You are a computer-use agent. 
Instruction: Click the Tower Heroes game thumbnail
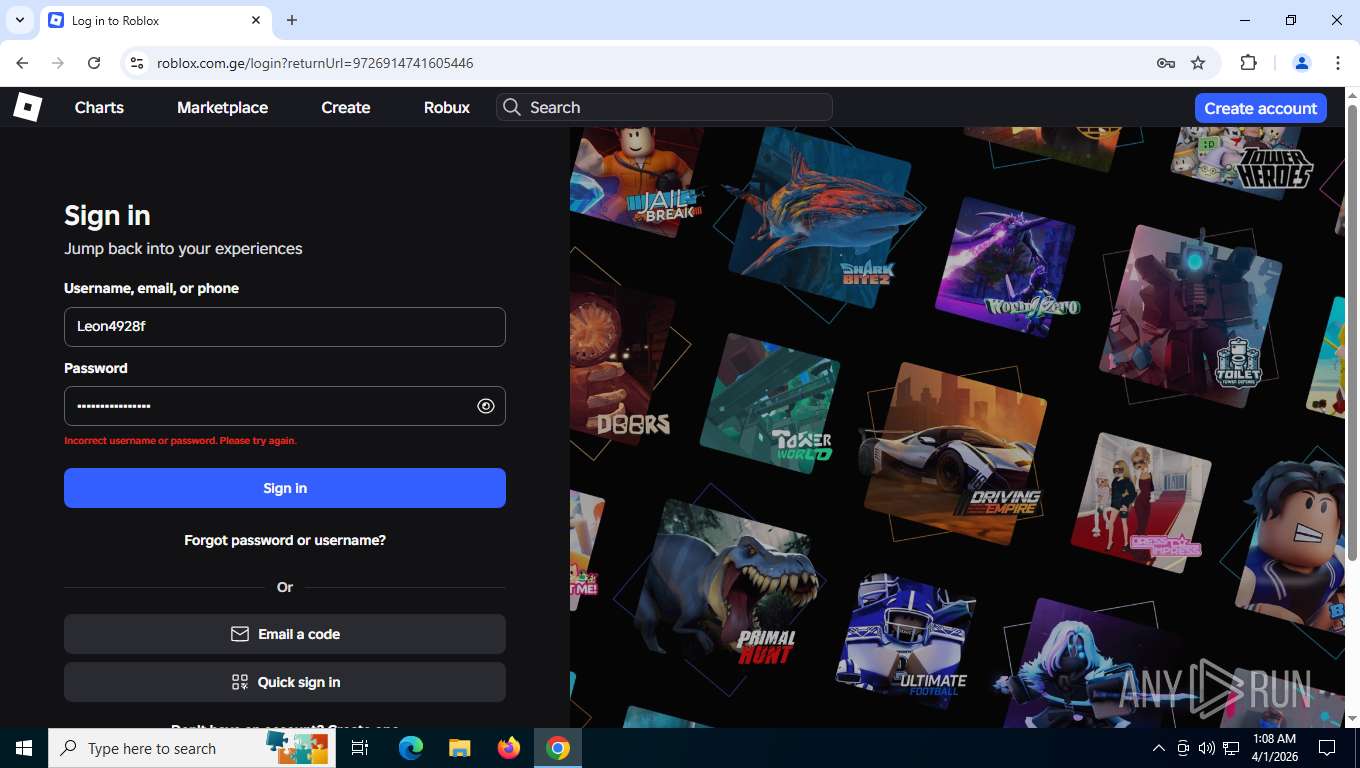1245,160
